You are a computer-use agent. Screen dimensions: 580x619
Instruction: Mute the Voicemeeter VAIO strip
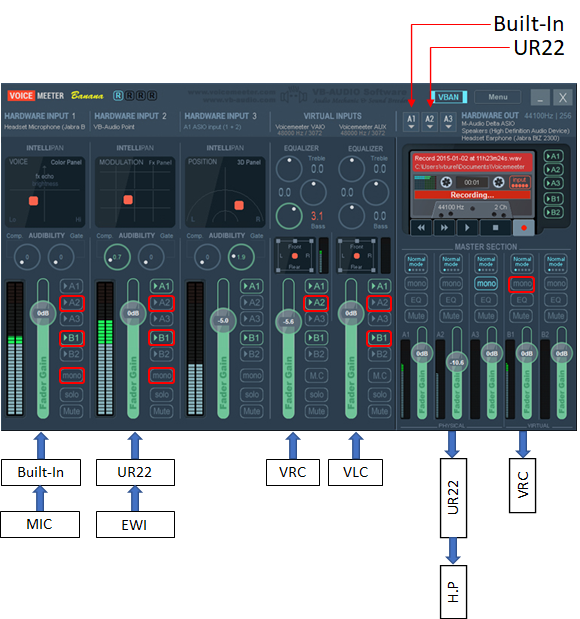click(x=317, y=411)
